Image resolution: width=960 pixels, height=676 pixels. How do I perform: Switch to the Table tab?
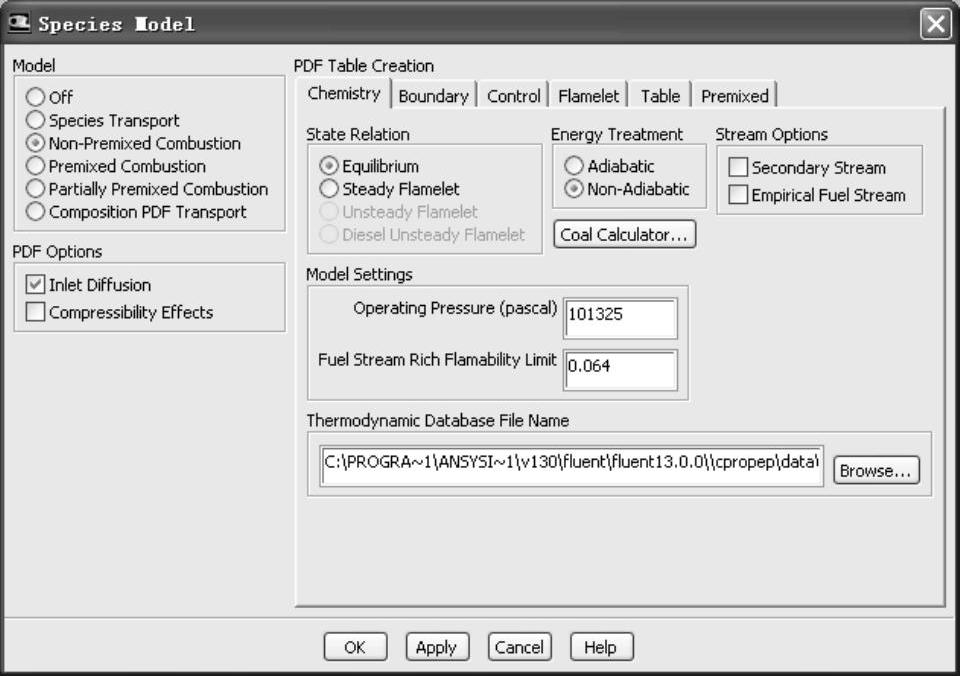660,96
